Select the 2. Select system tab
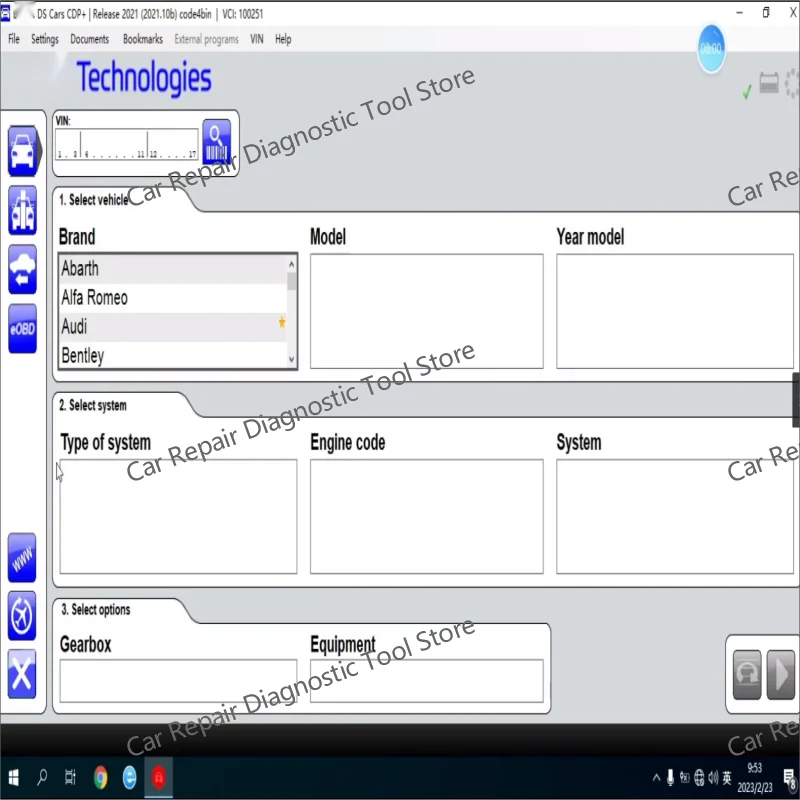The width and height of the screenshot is (800, 800). click(x=93, y=406)
